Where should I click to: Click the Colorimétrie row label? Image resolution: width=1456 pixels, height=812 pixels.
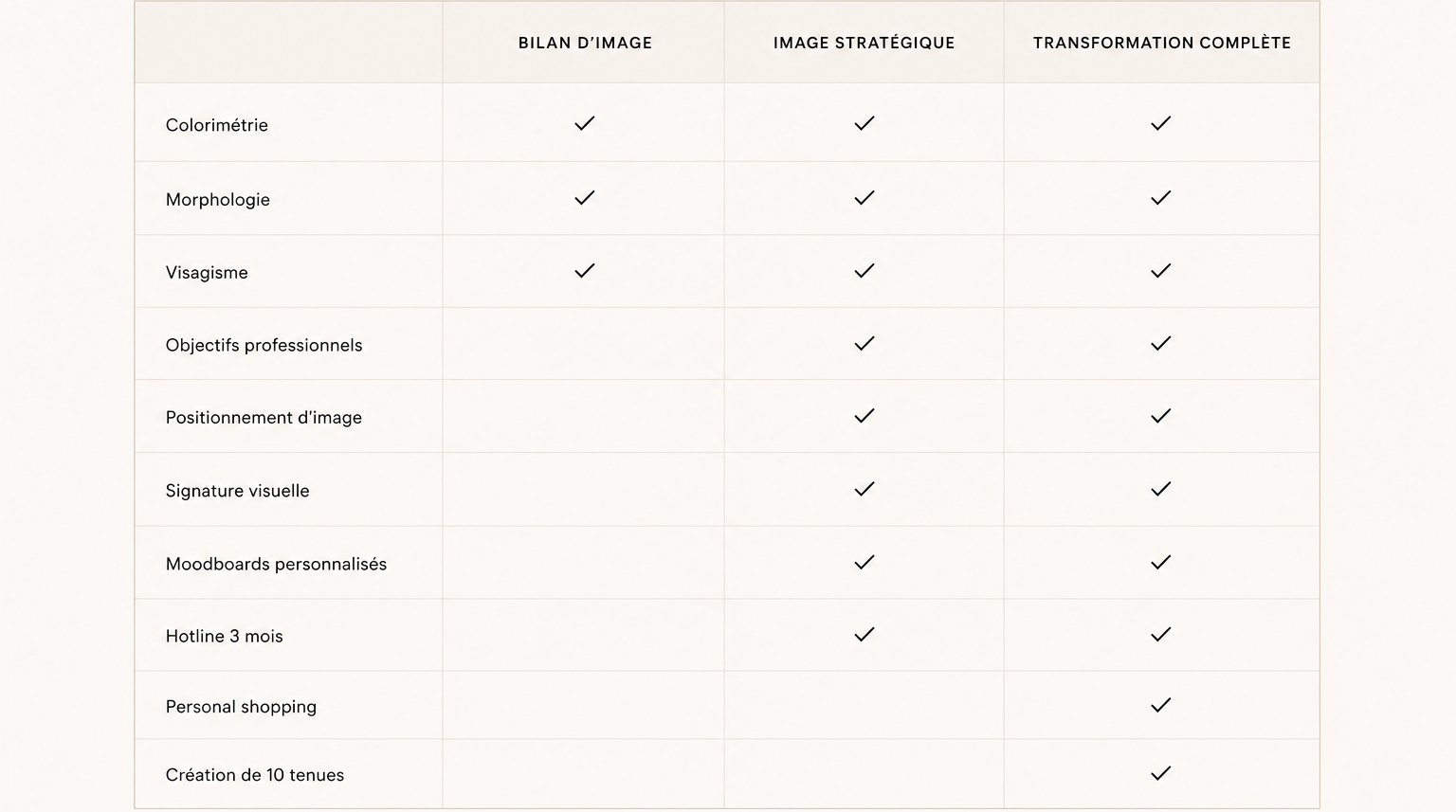click(x=217, y=125)
